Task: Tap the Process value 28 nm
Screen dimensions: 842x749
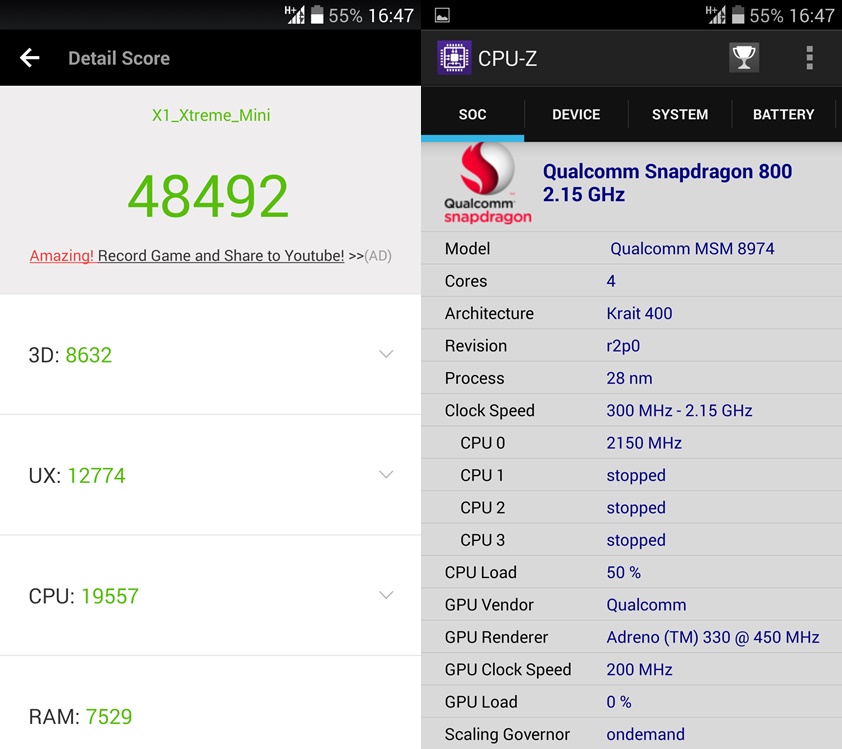Action: tap(629, 378)
